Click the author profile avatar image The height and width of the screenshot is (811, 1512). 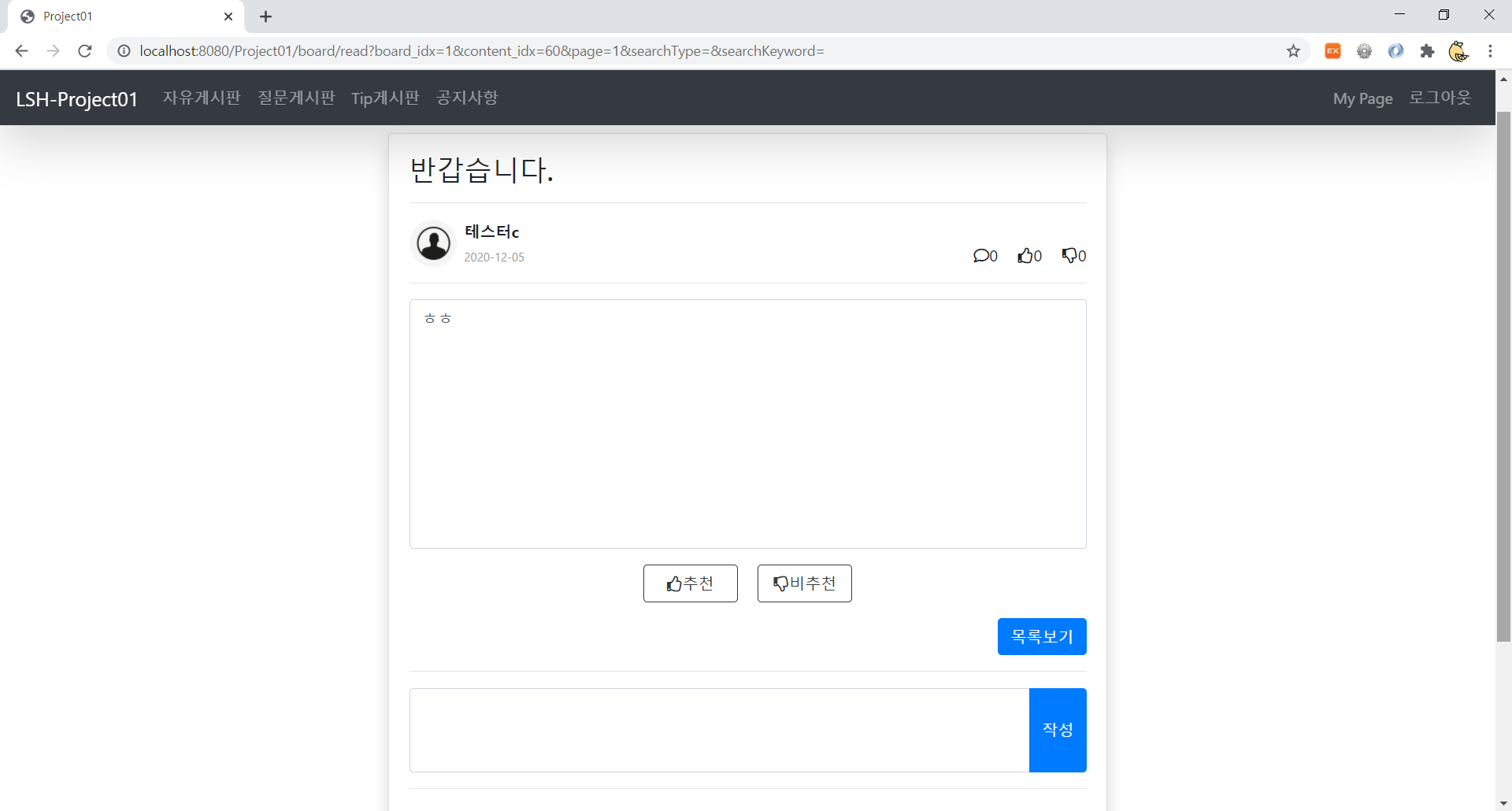click(x=433, y=243)
